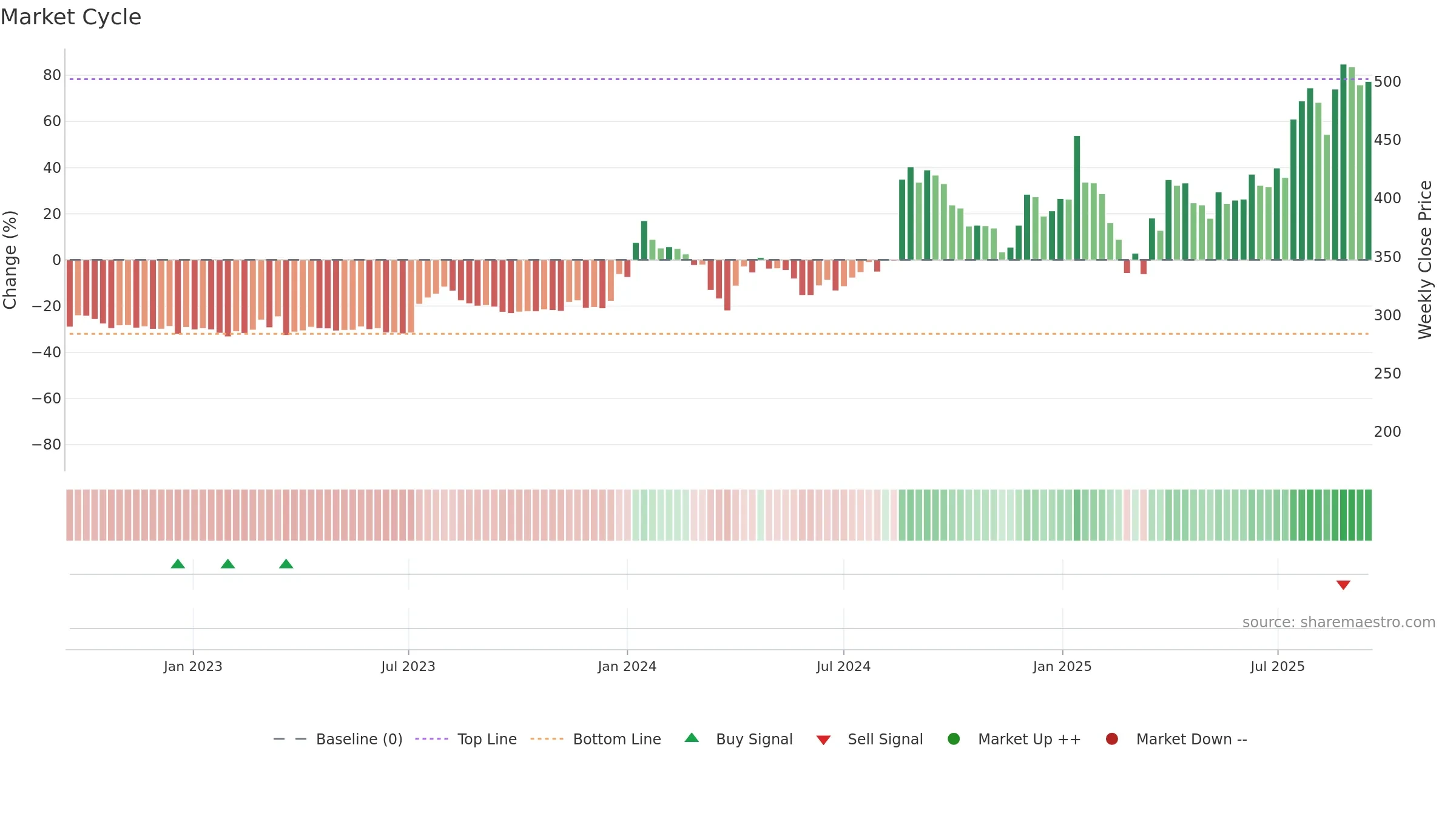Toggle the Market Up ++ legend entry
1456x819 pixels.
1014,739
